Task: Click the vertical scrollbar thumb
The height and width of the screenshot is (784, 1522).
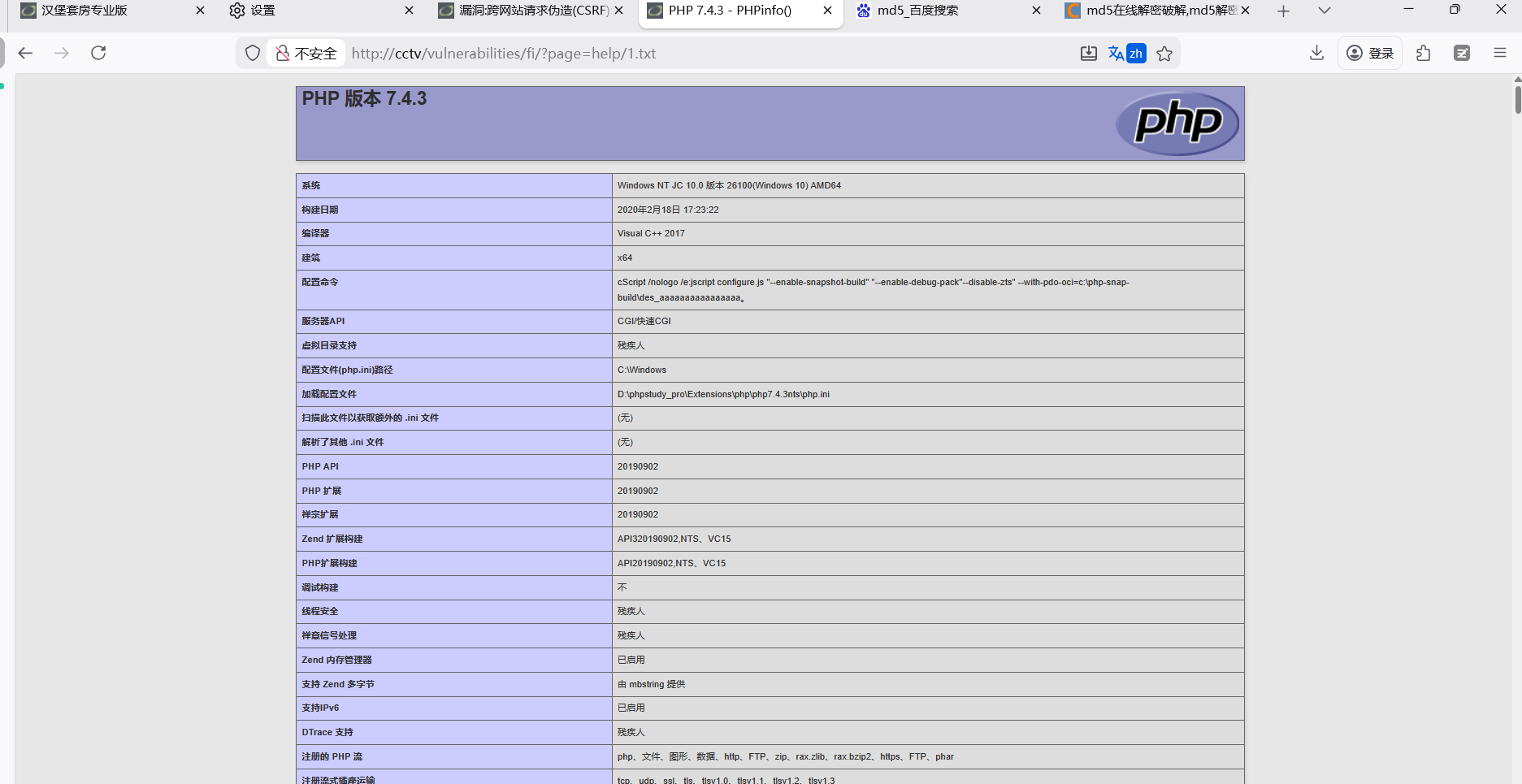Action: (1517, 99)
